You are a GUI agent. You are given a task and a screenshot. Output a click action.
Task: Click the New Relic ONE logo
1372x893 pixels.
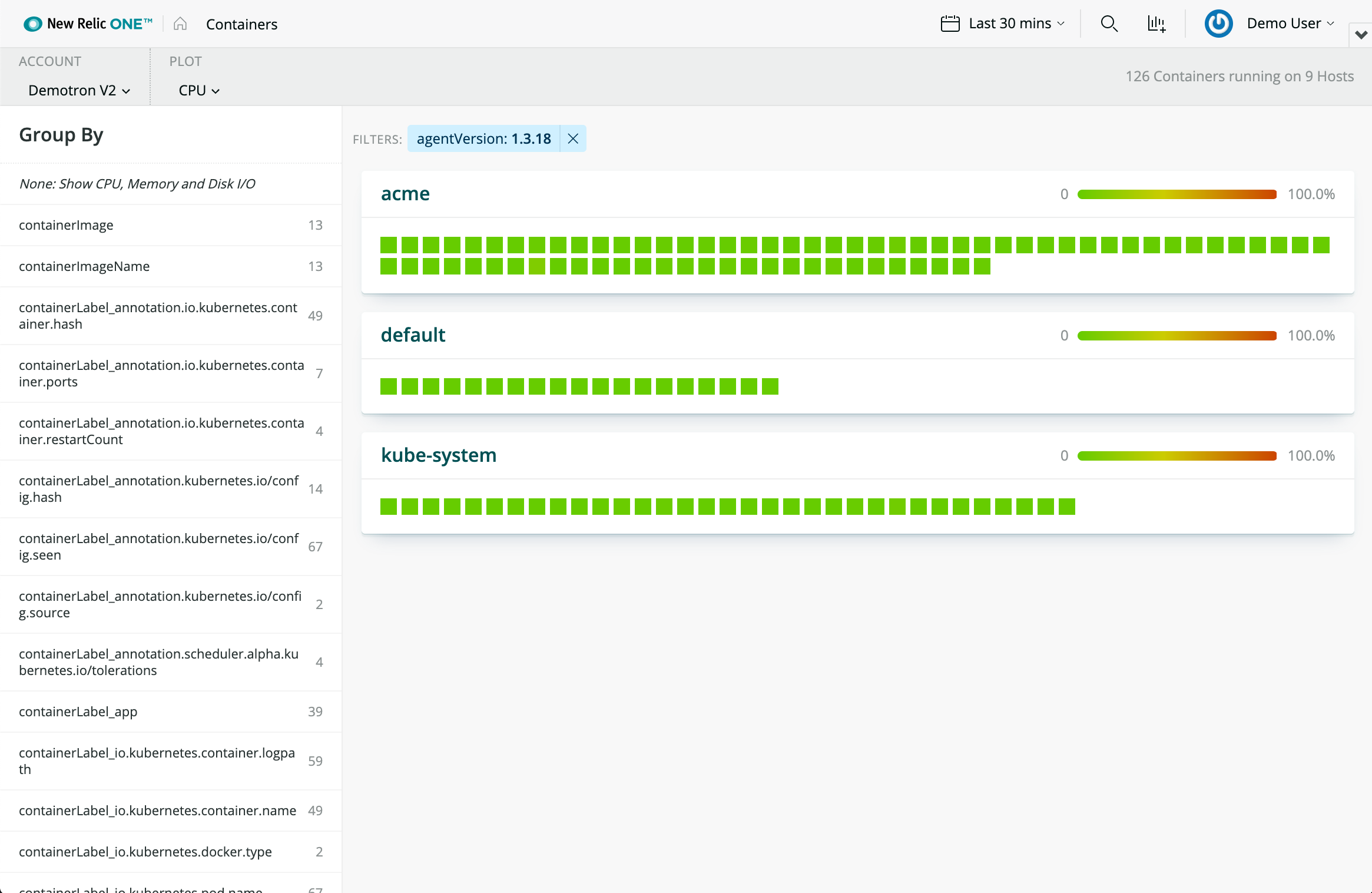(x=88, y=24)
